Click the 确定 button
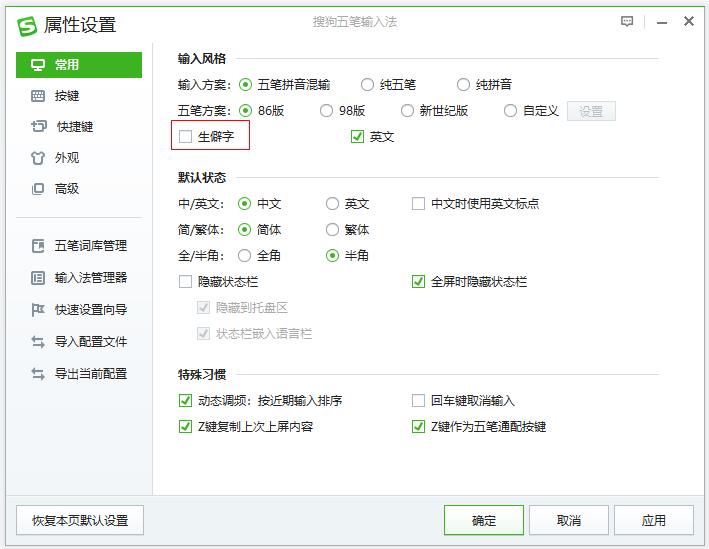The height and width of the screenshot is (549, 709). (484, 521)
